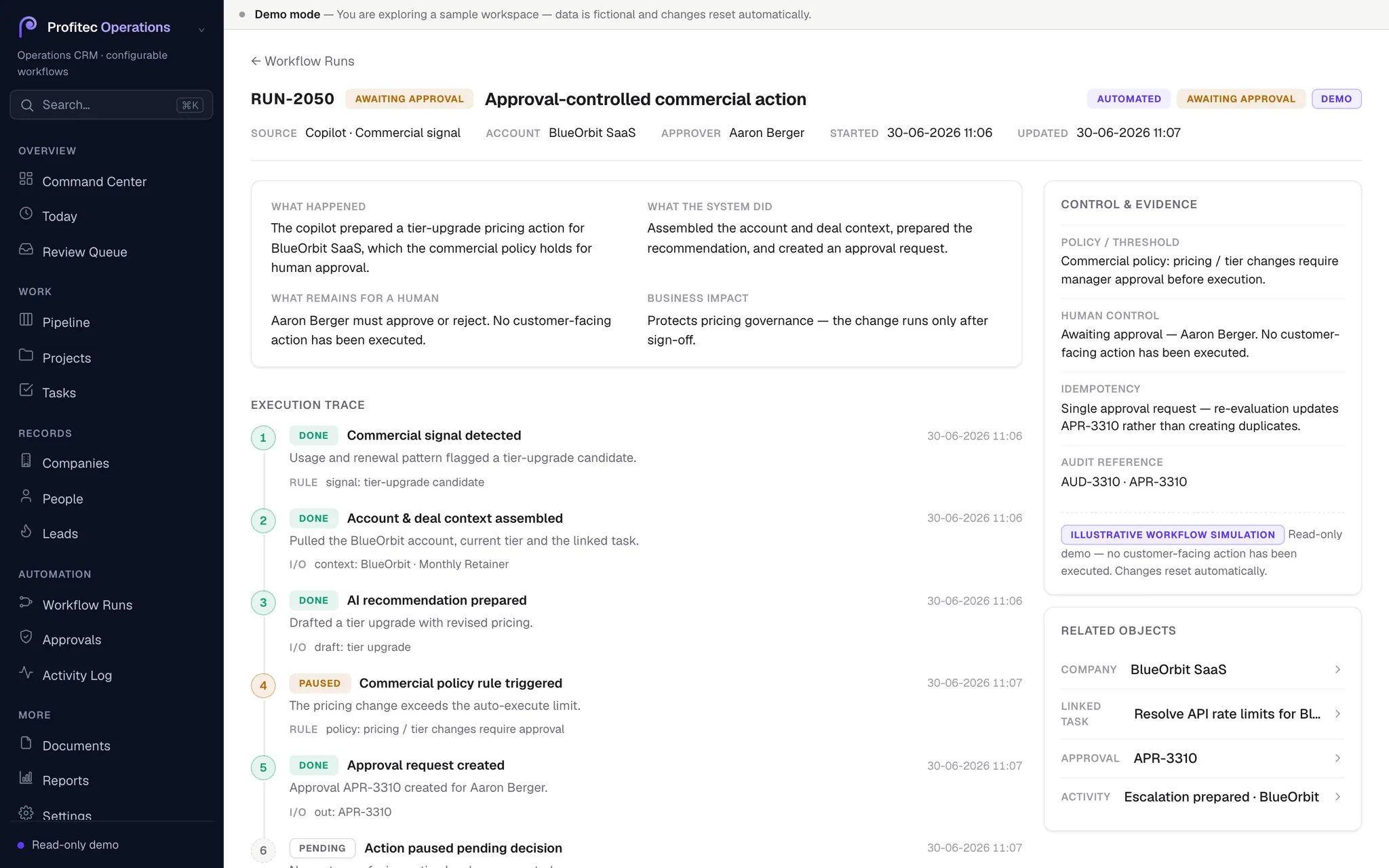Click approver name Aaron Berger in header

pos(766,133)
